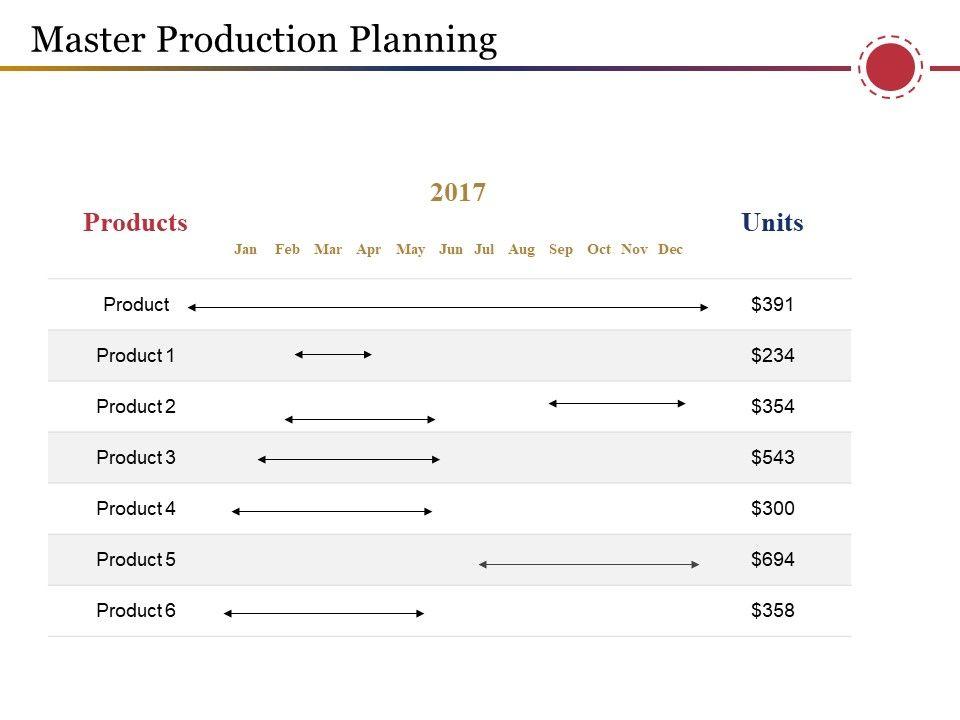Click the Product 2 row label

(x=136, y=406)
